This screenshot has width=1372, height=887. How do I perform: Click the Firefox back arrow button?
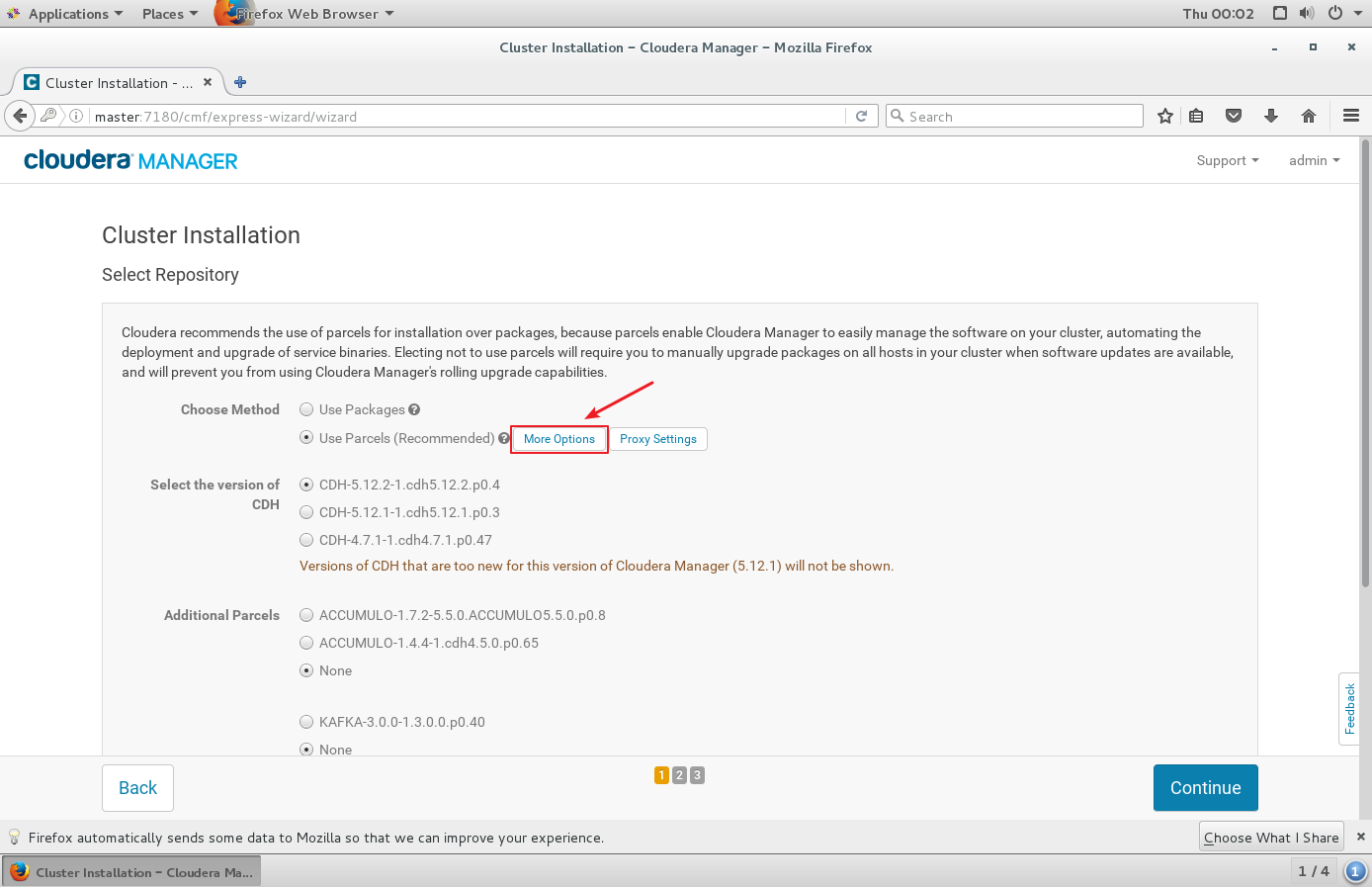click(20, 116)
